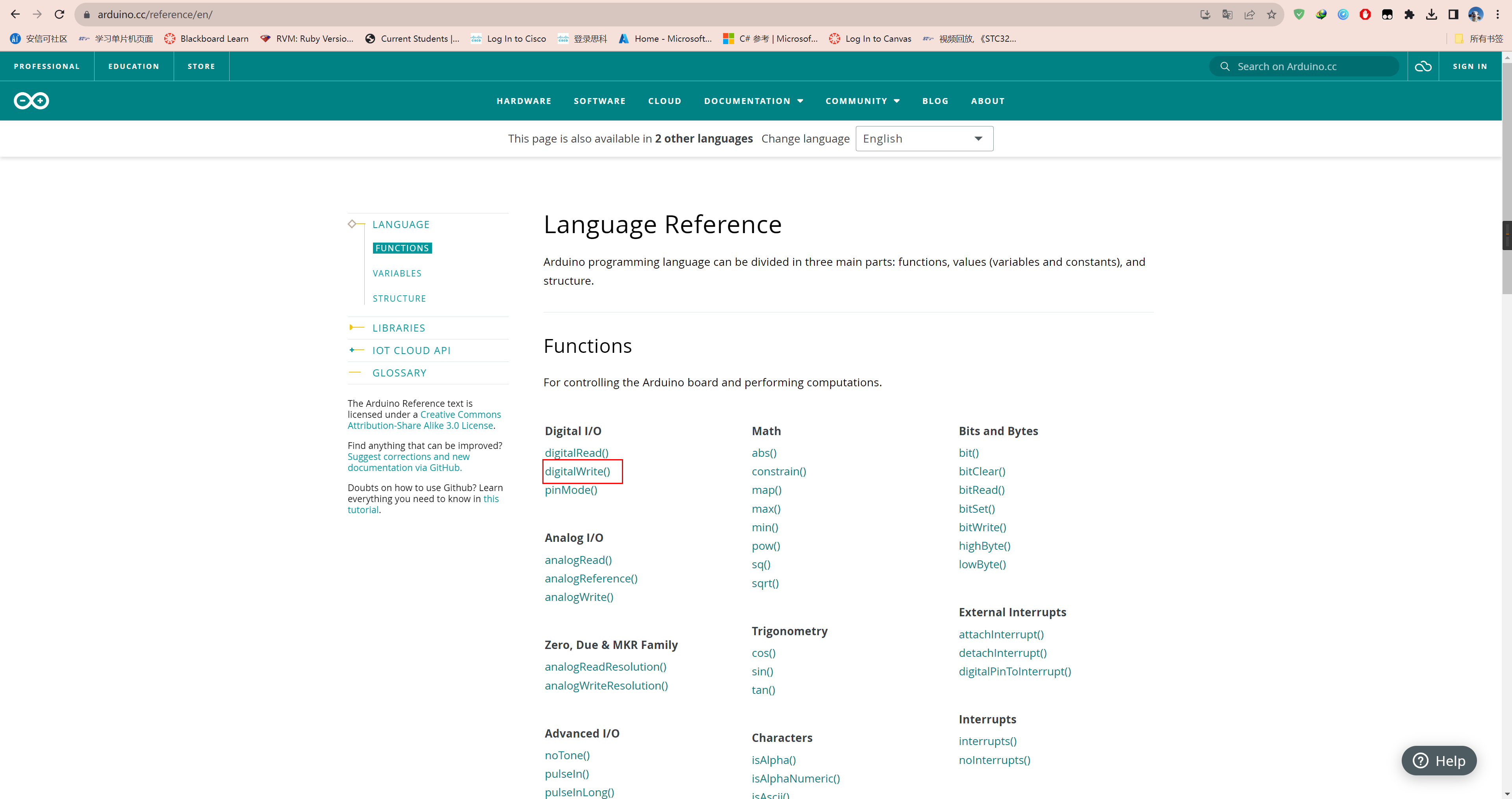Screen dimensions: 1512x799
Task: Open the browser downloads icon
Action: tap(1432, 15)
